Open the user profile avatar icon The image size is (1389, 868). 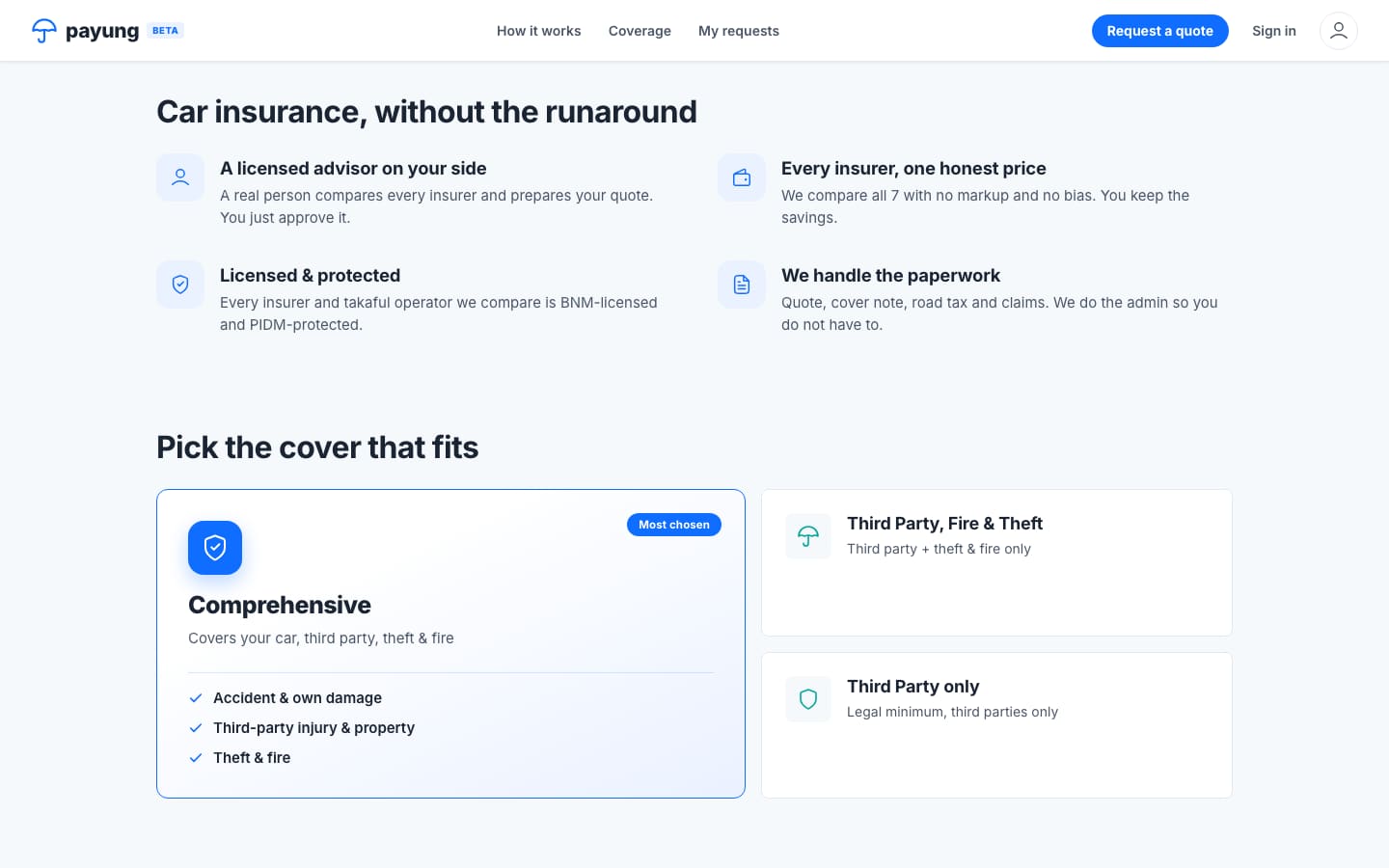1338,31
